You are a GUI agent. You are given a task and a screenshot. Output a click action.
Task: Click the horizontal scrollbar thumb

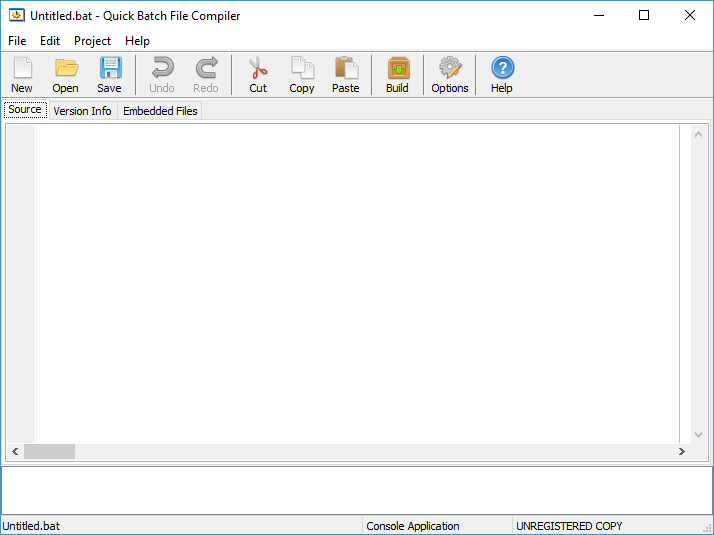[49, 452]
